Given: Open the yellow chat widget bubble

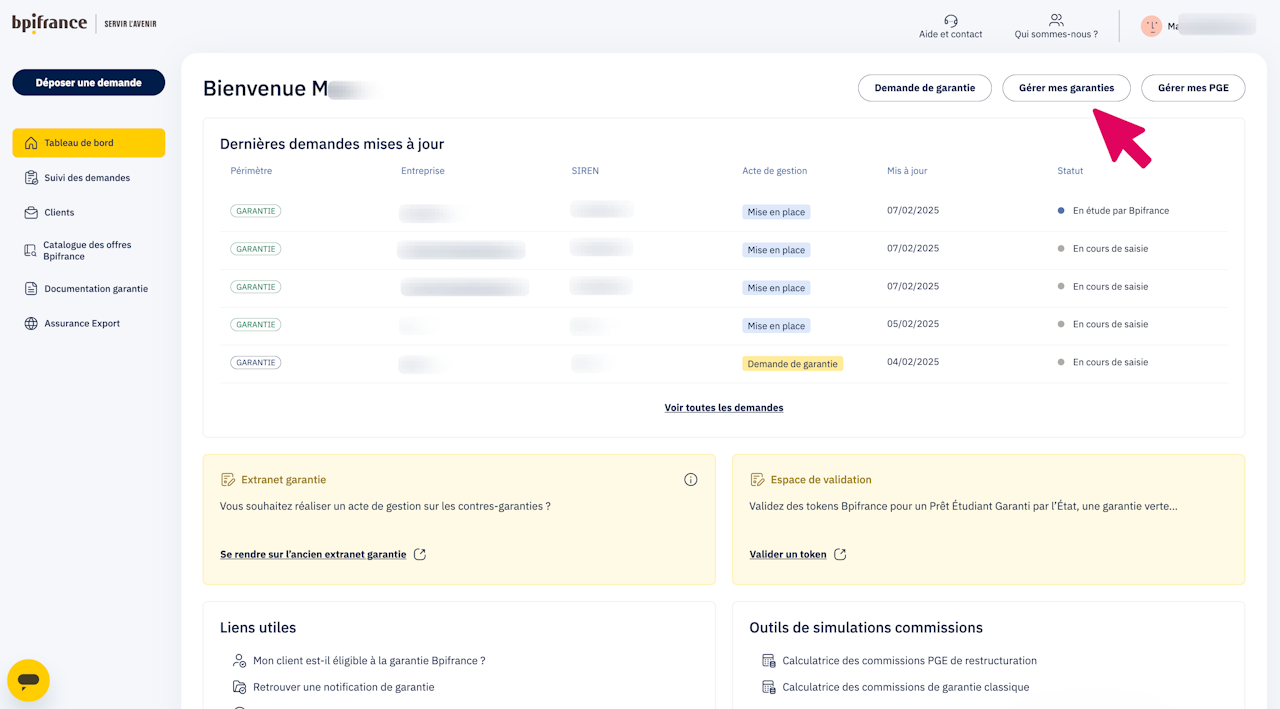Looking at the screenshot, I should [28, 680].
